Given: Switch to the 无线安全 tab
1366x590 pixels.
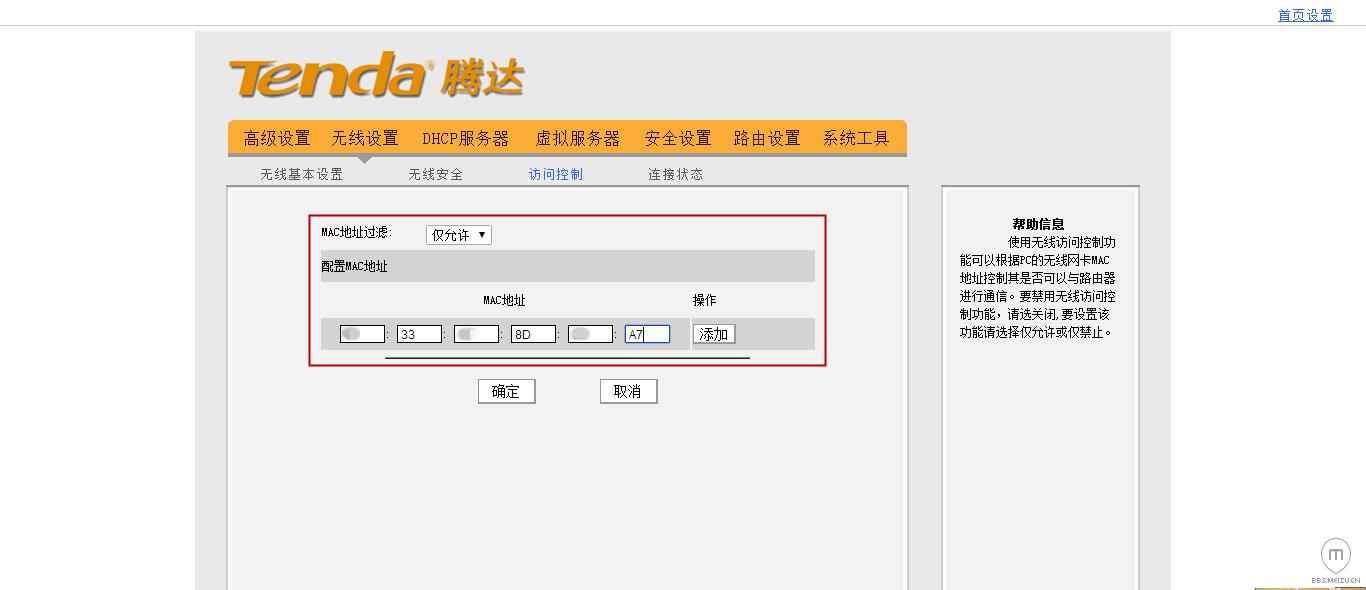Looking at the screenshot, I should pos(436,173).
